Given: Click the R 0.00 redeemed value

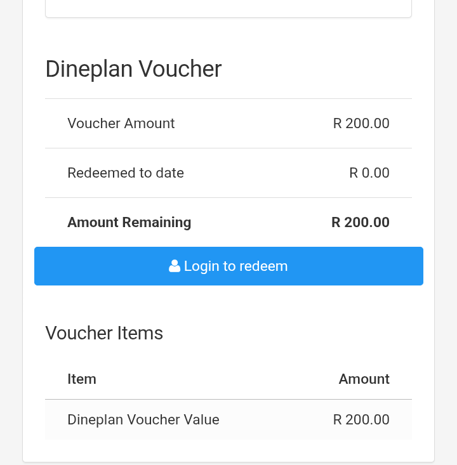Looking at the screenshot, I should [x=369, y=173].
